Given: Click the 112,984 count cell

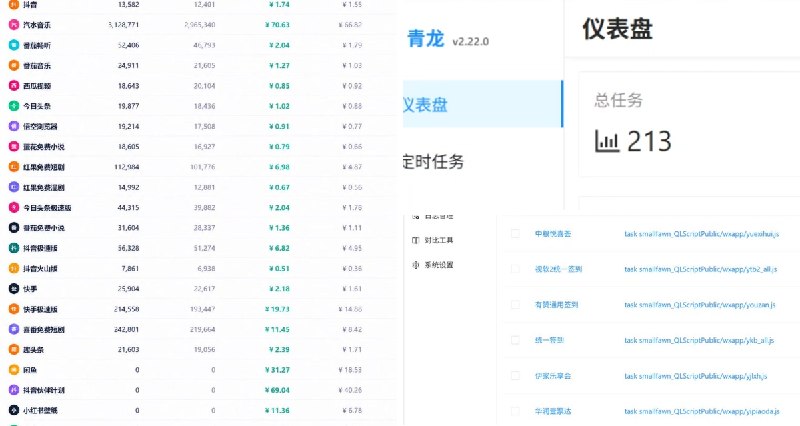Looking at the screenshot, I should tap(127, 167).
